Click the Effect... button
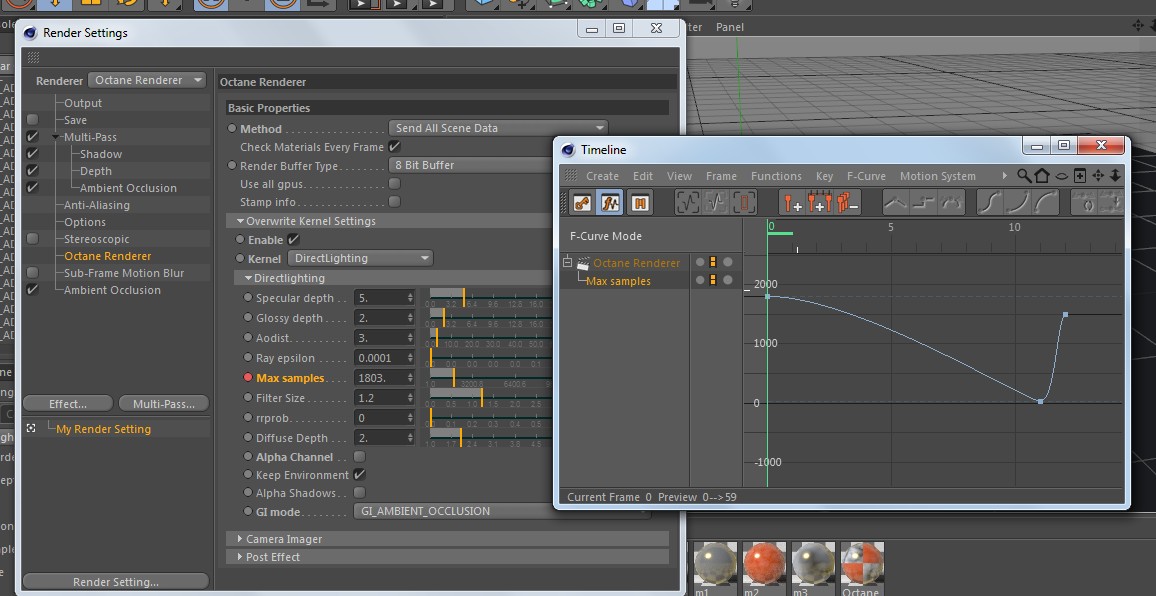 (68, 403)
